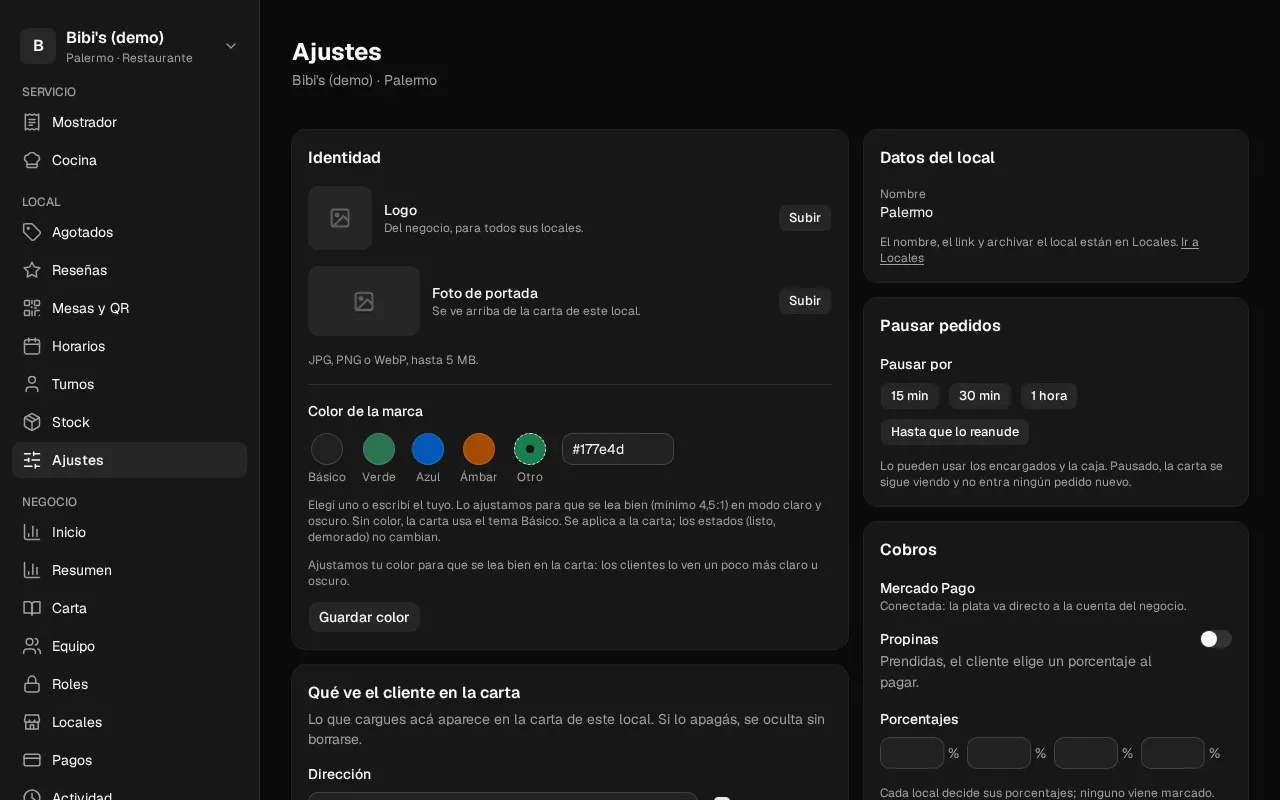
Task: Click the Reseñas star icon
Action: point(32,270)
